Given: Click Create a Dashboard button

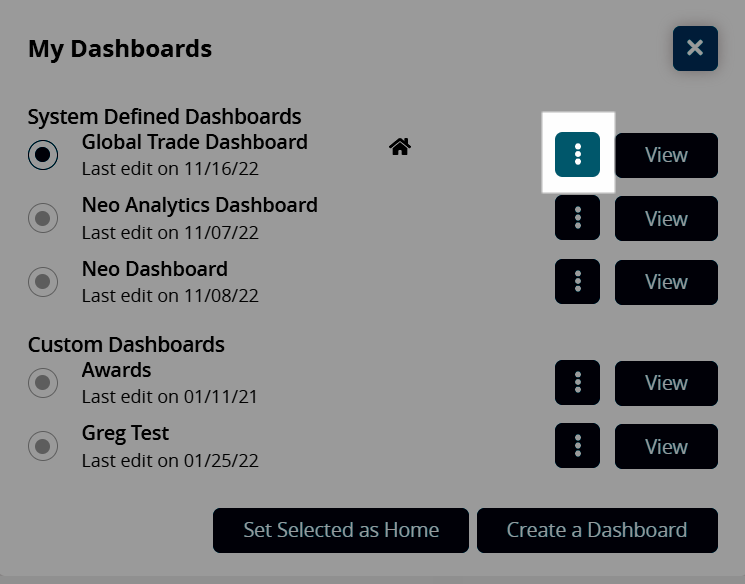Looking at the screenshot, I should (597, 530).
